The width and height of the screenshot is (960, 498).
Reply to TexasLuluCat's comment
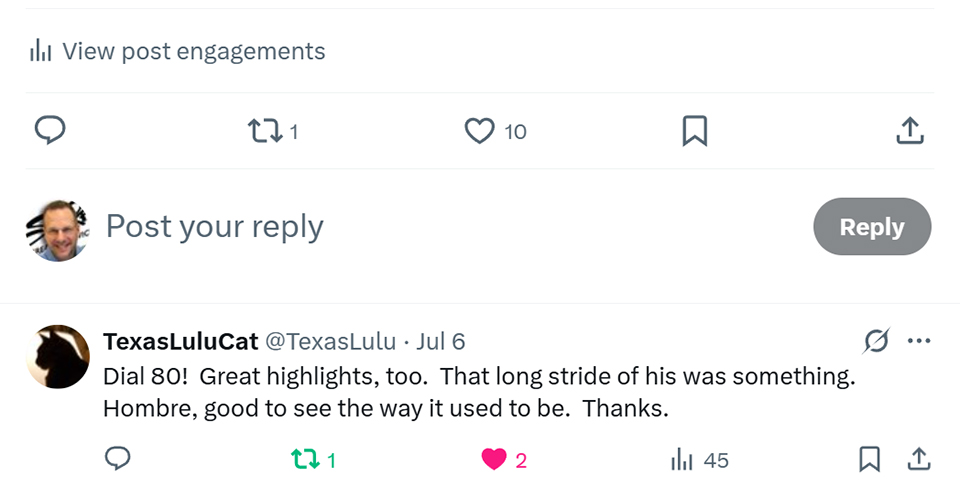(x=118, y=459)
